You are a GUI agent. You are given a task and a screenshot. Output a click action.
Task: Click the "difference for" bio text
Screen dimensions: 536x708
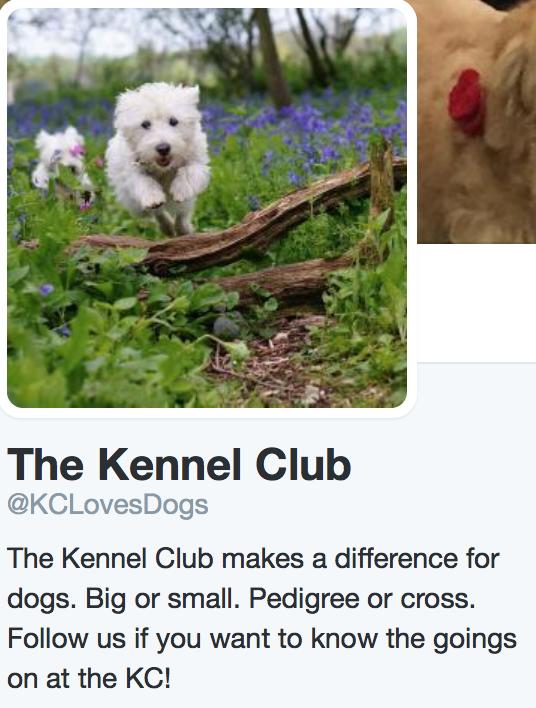coord(417,559)
